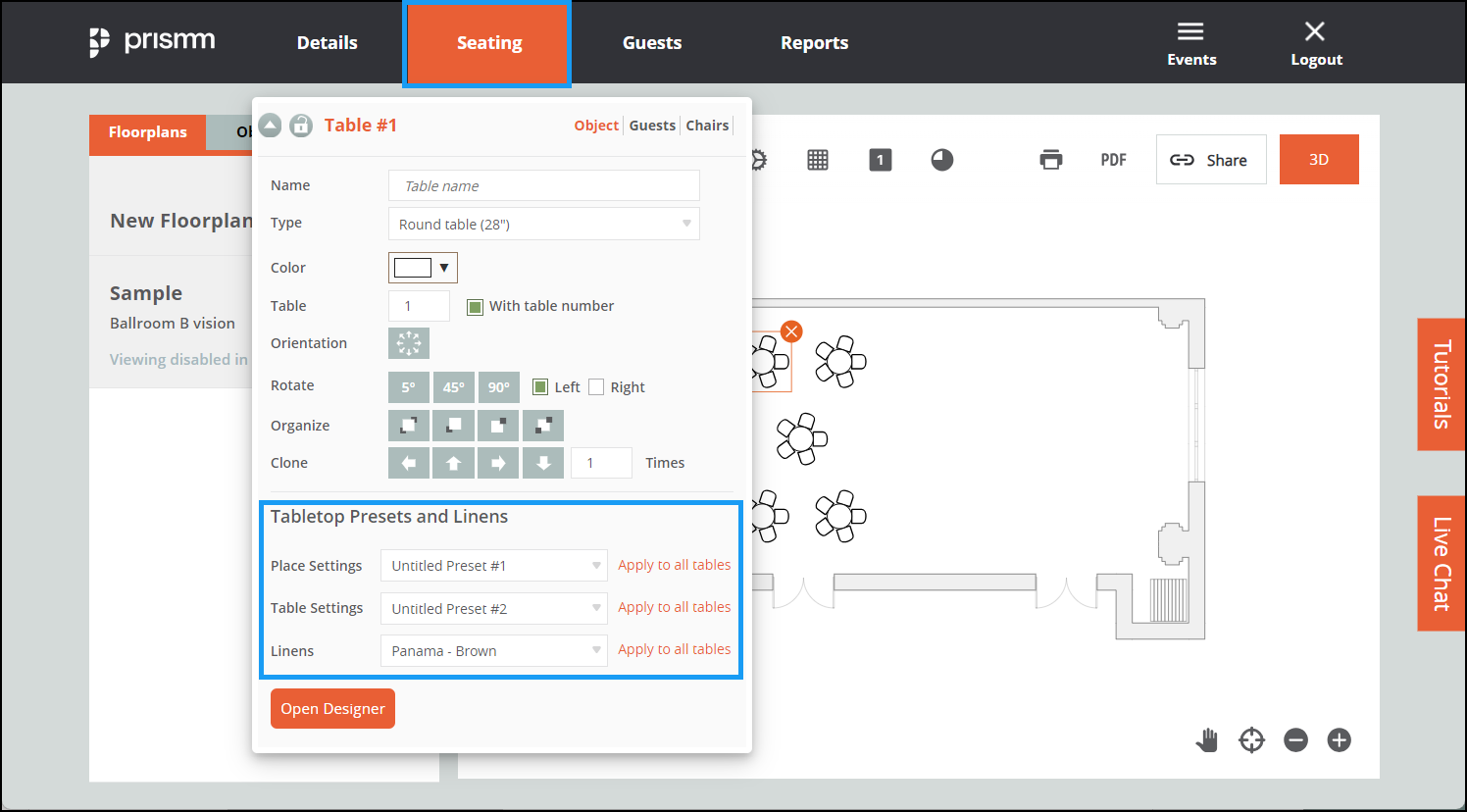This screenshot has height=812, width=1467.
Task: Open the Guests tab in top navigation
Action: [652, 43]
